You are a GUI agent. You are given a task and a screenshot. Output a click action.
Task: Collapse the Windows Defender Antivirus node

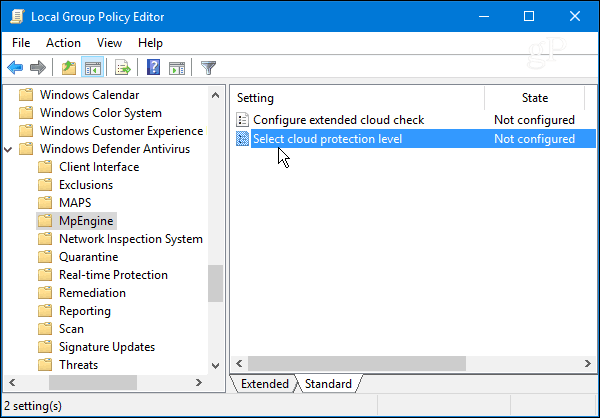pyautogui.click(x=8, y=149)
